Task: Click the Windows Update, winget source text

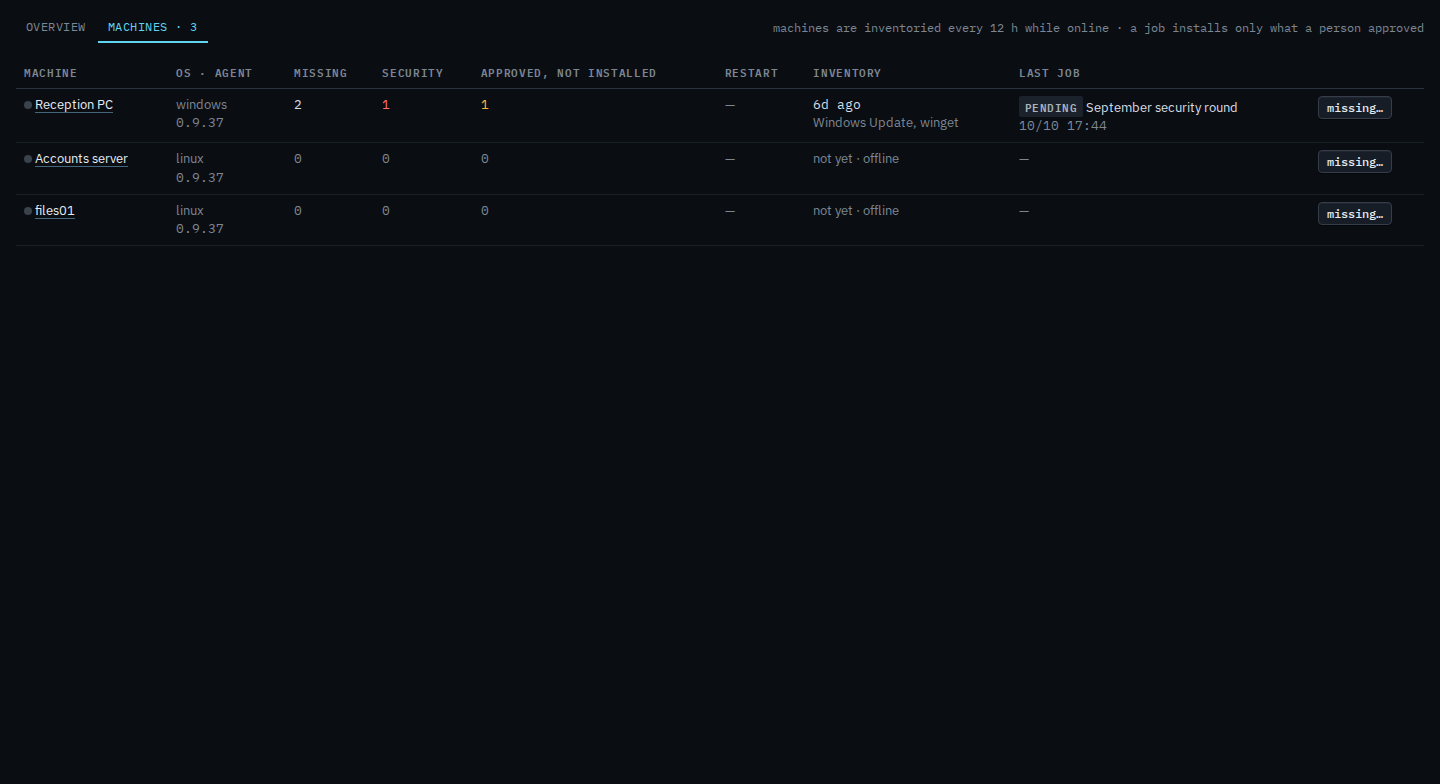Action: pyautogui.click(x=886, y=123)
